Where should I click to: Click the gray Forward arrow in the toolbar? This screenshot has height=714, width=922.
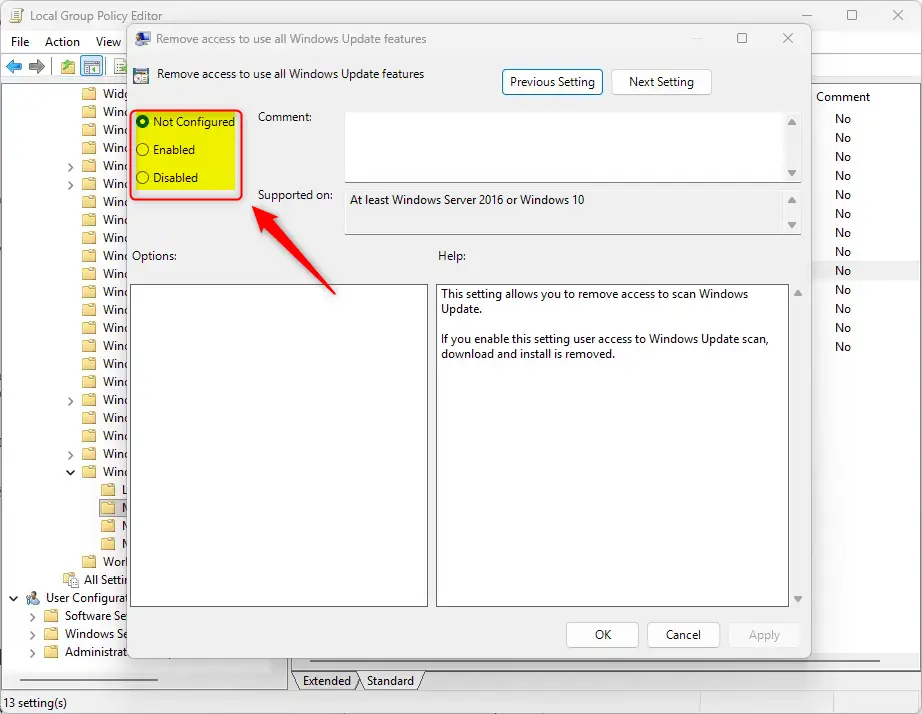pos(37,66)
